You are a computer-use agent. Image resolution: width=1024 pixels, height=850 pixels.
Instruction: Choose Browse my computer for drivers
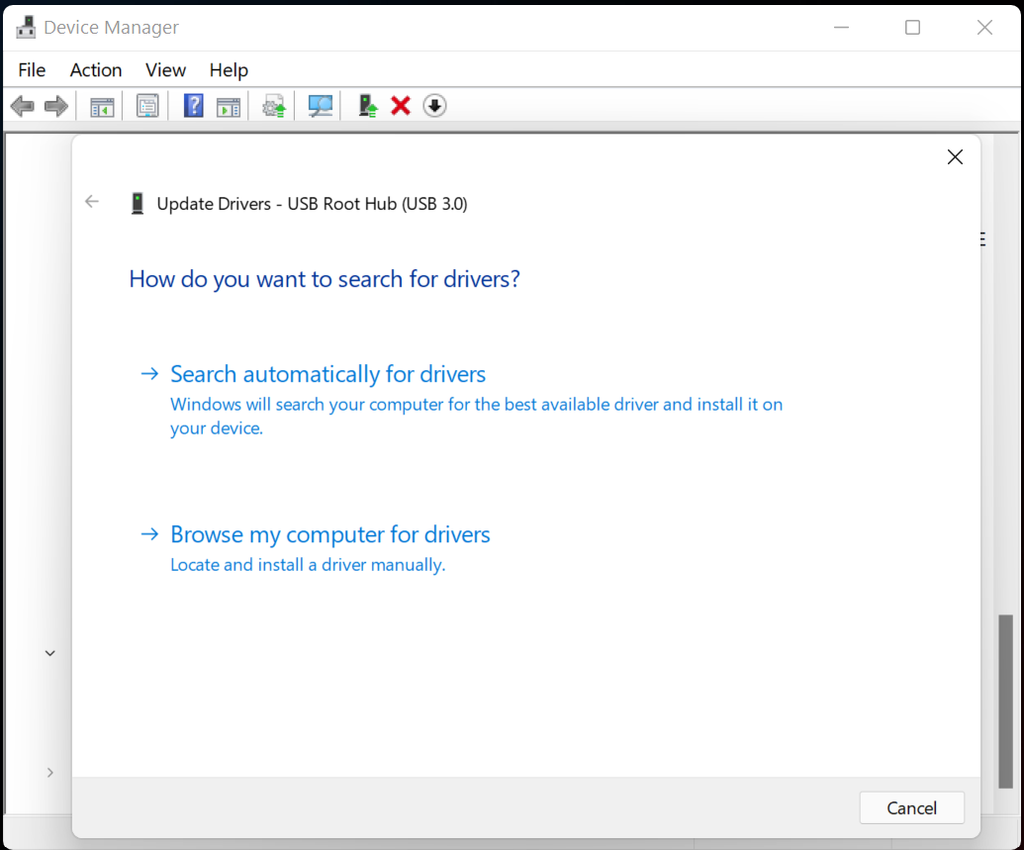(x=330, y=535)
